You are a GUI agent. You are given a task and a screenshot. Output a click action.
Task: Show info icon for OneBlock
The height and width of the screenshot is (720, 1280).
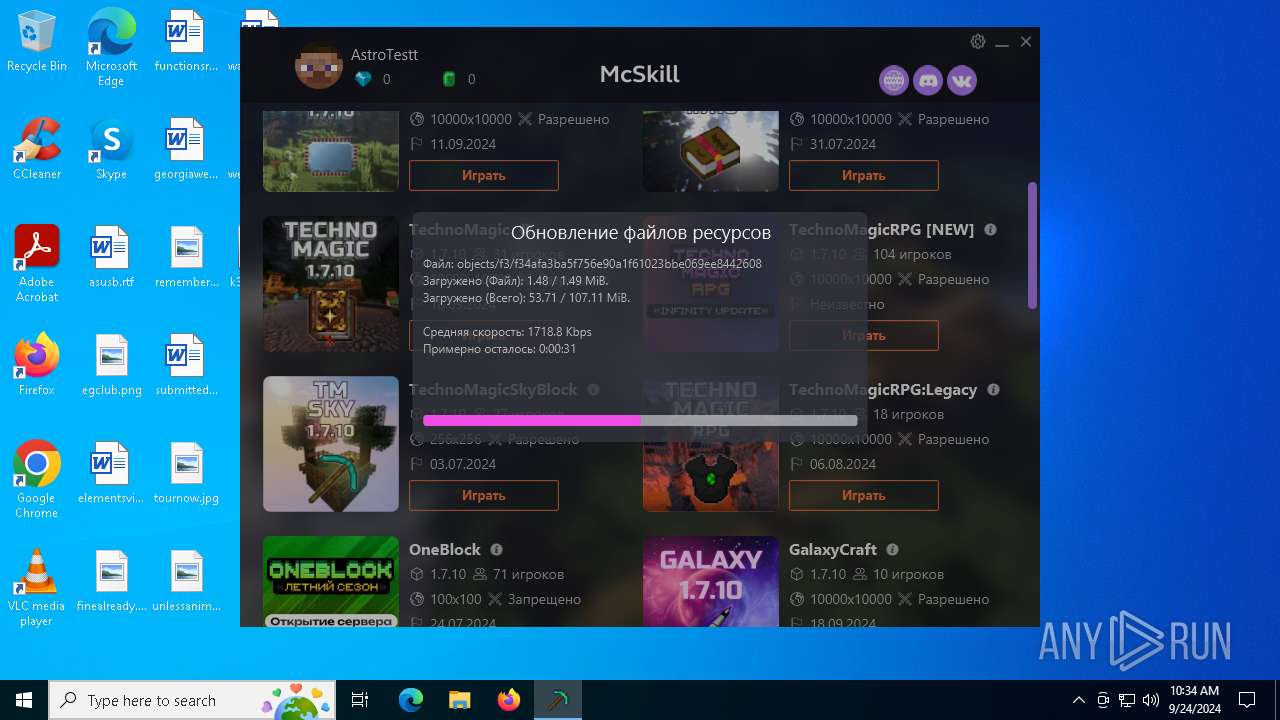click(496, 549)
